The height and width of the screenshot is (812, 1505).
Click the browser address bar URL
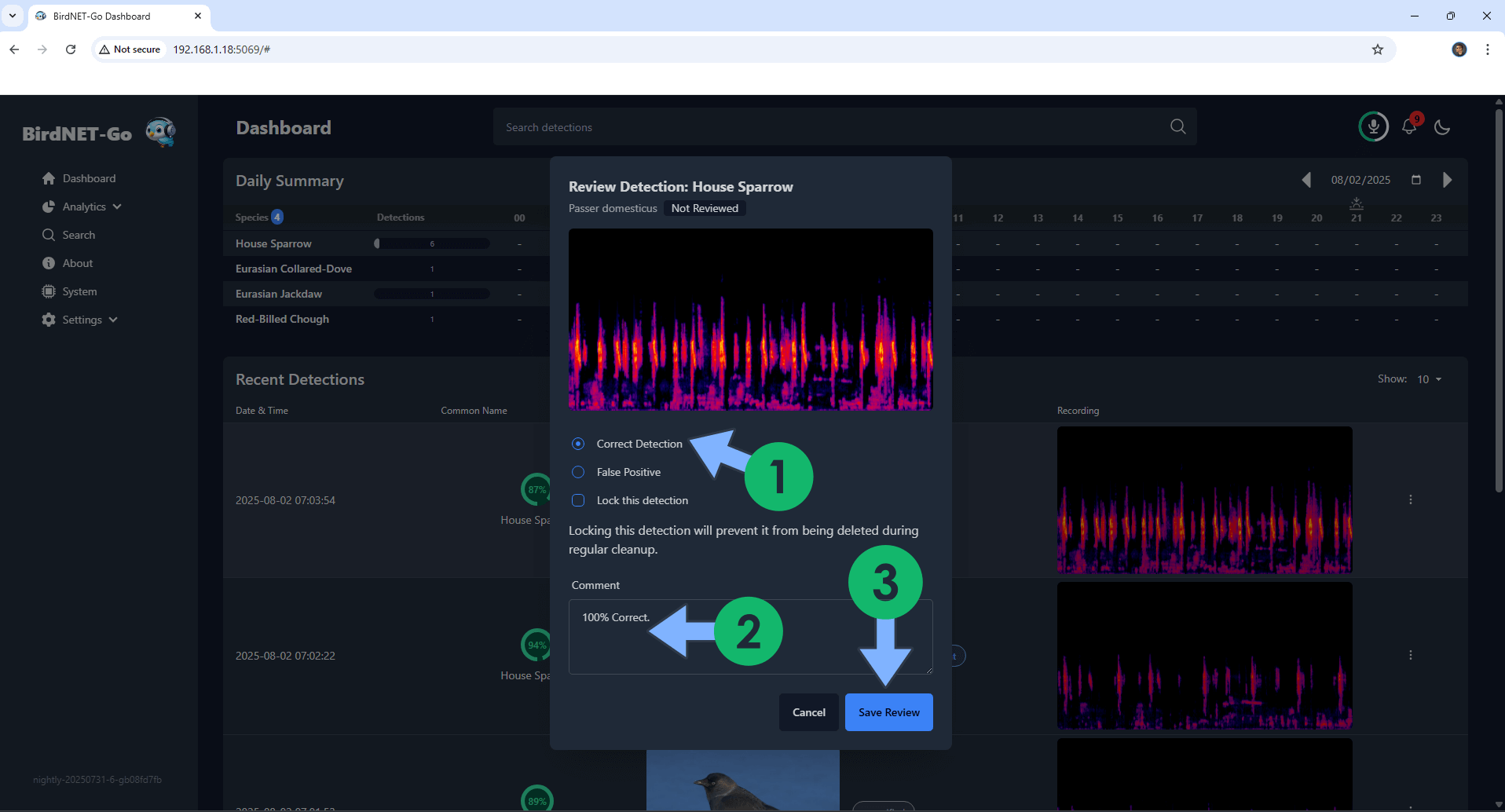[x=222, y=49]
